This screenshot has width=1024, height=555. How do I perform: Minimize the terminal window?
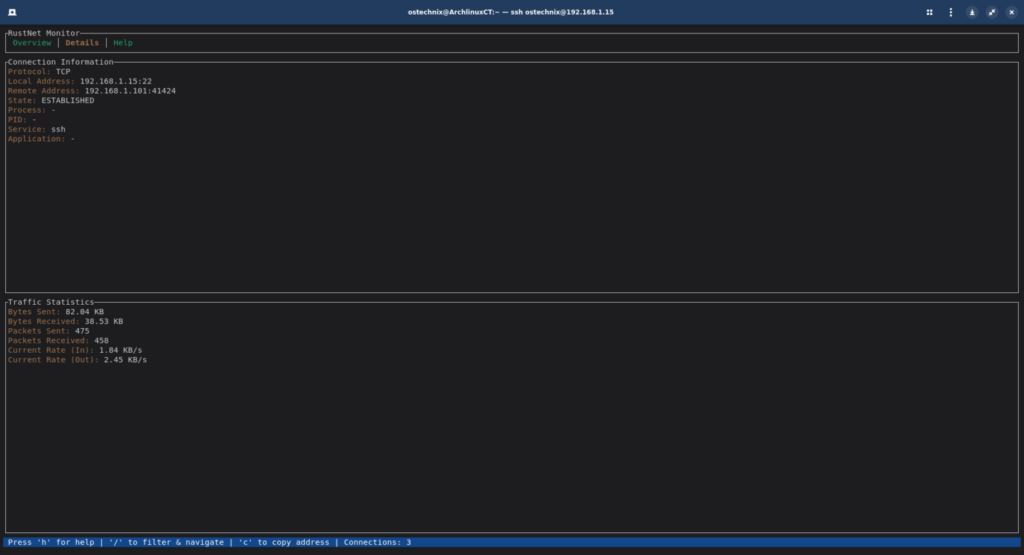pos(971,12)
